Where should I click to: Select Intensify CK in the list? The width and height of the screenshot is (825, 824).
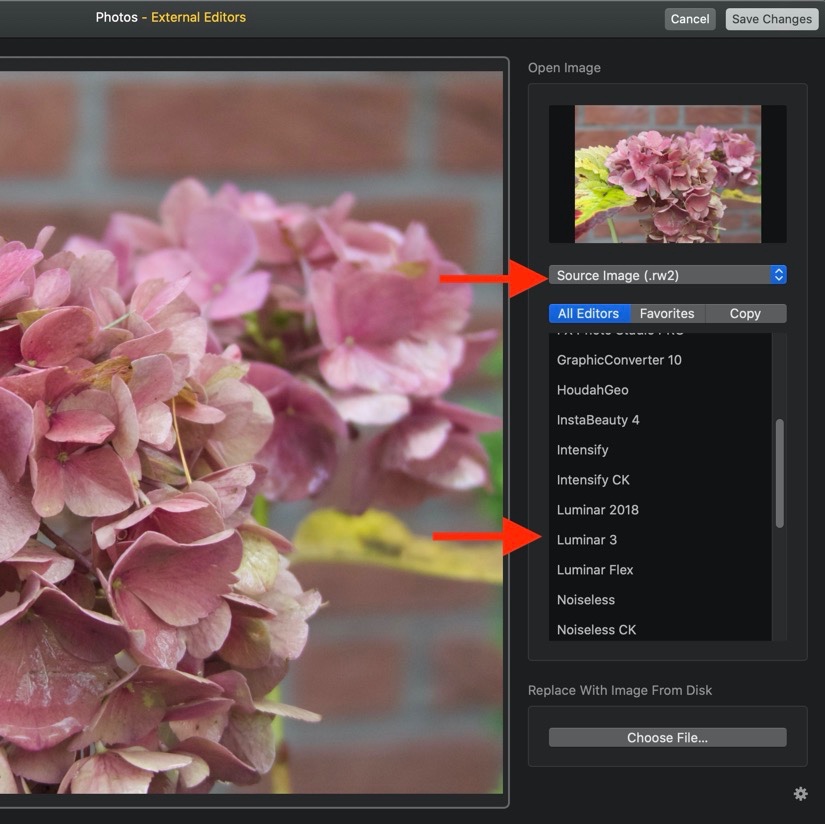593,480
